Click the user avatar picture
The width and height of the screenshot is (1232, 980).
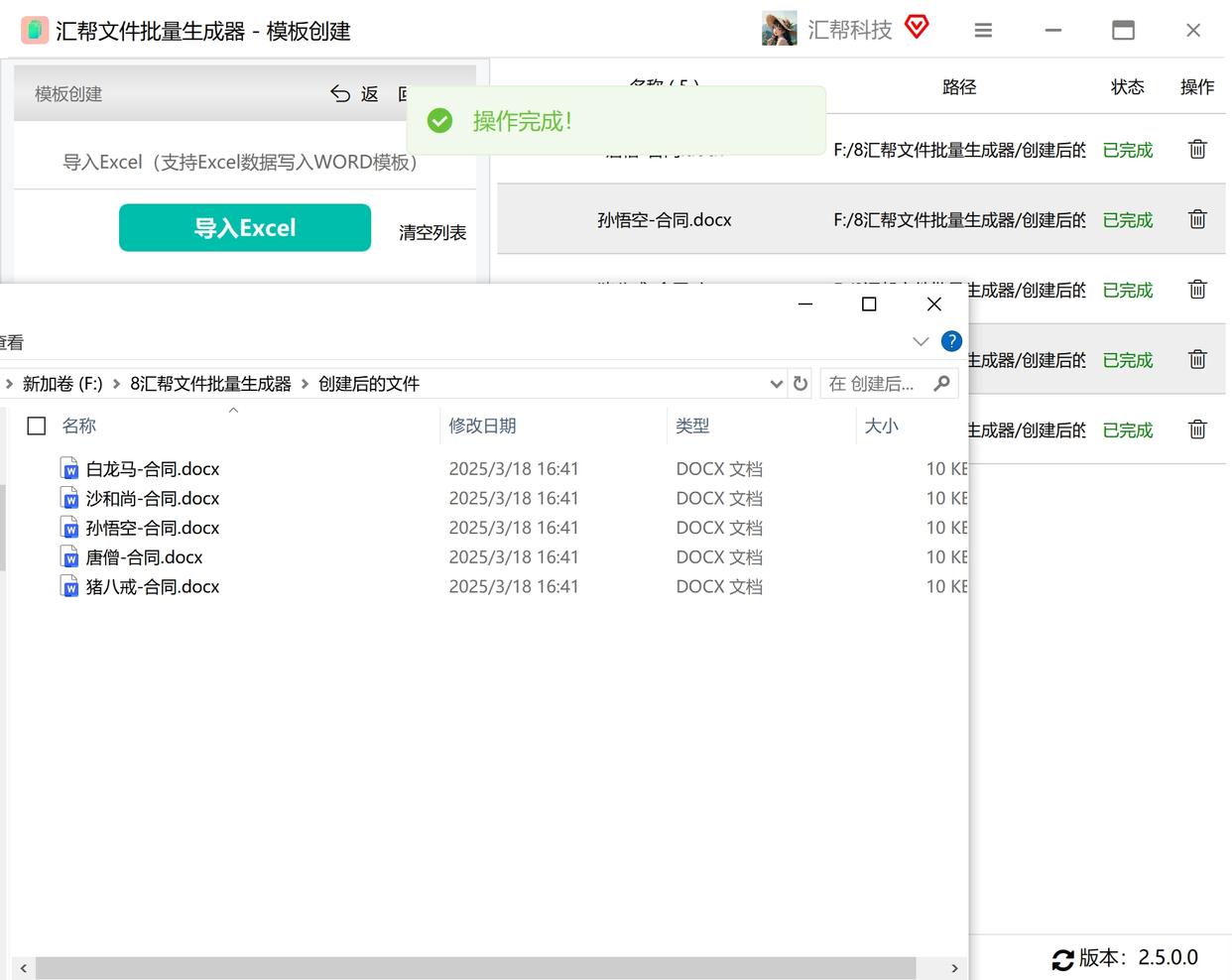(779, 29)
